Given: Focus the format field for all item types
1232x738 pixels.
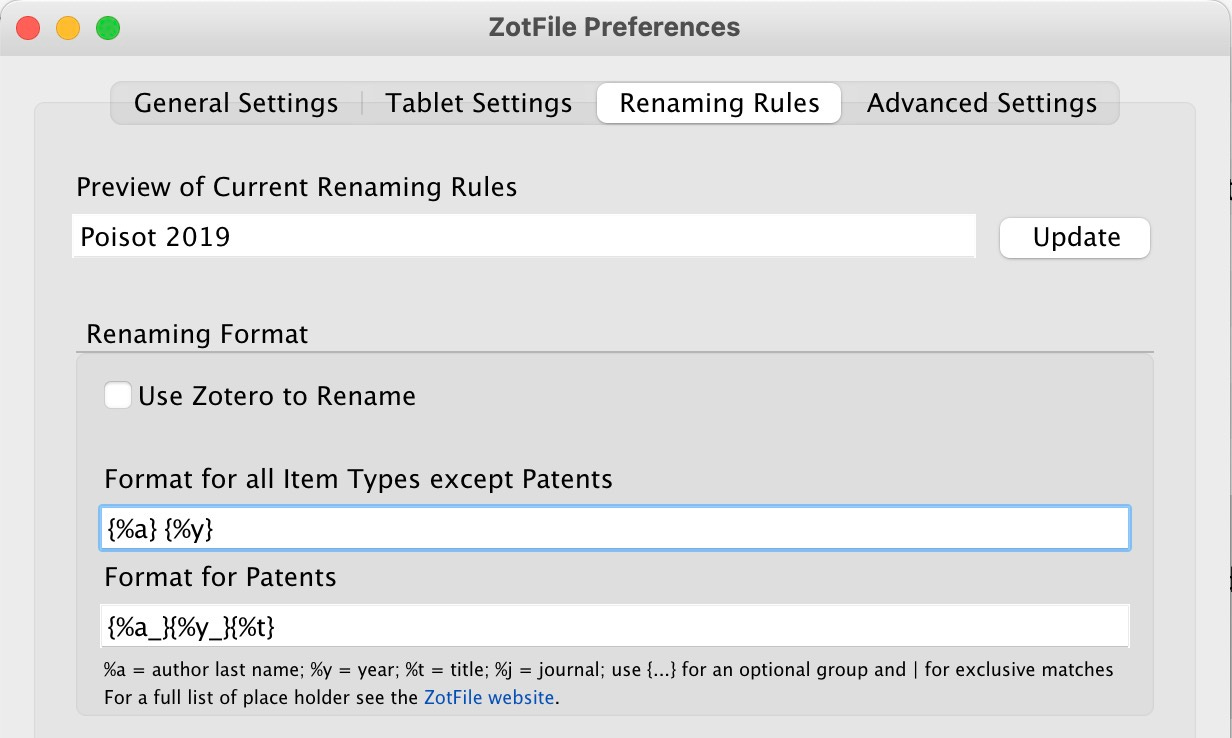Looking at the screenshot, I should point(615,528).
